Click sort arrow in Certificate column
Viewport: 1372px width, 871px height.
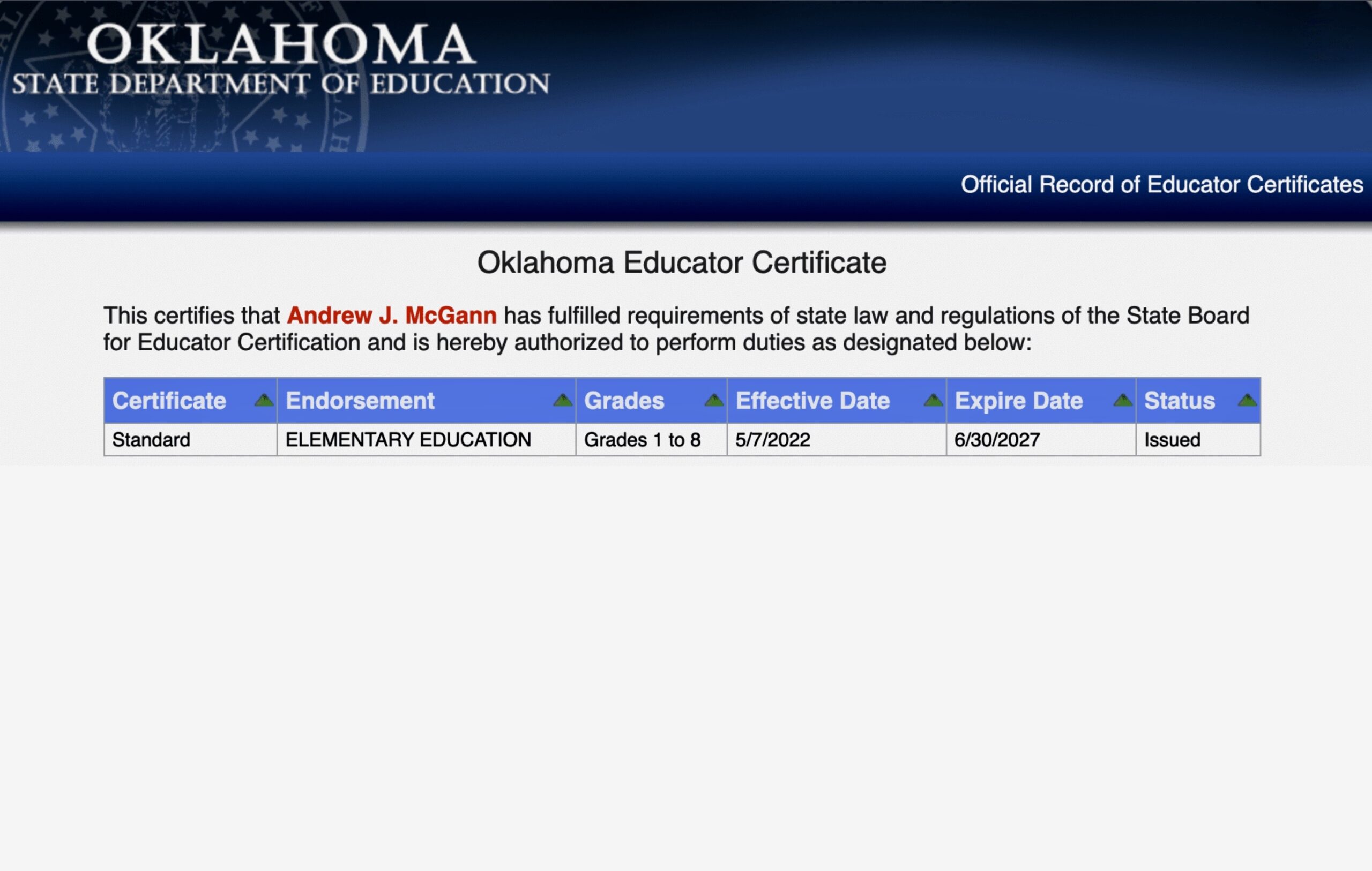[x=264, y=400]
